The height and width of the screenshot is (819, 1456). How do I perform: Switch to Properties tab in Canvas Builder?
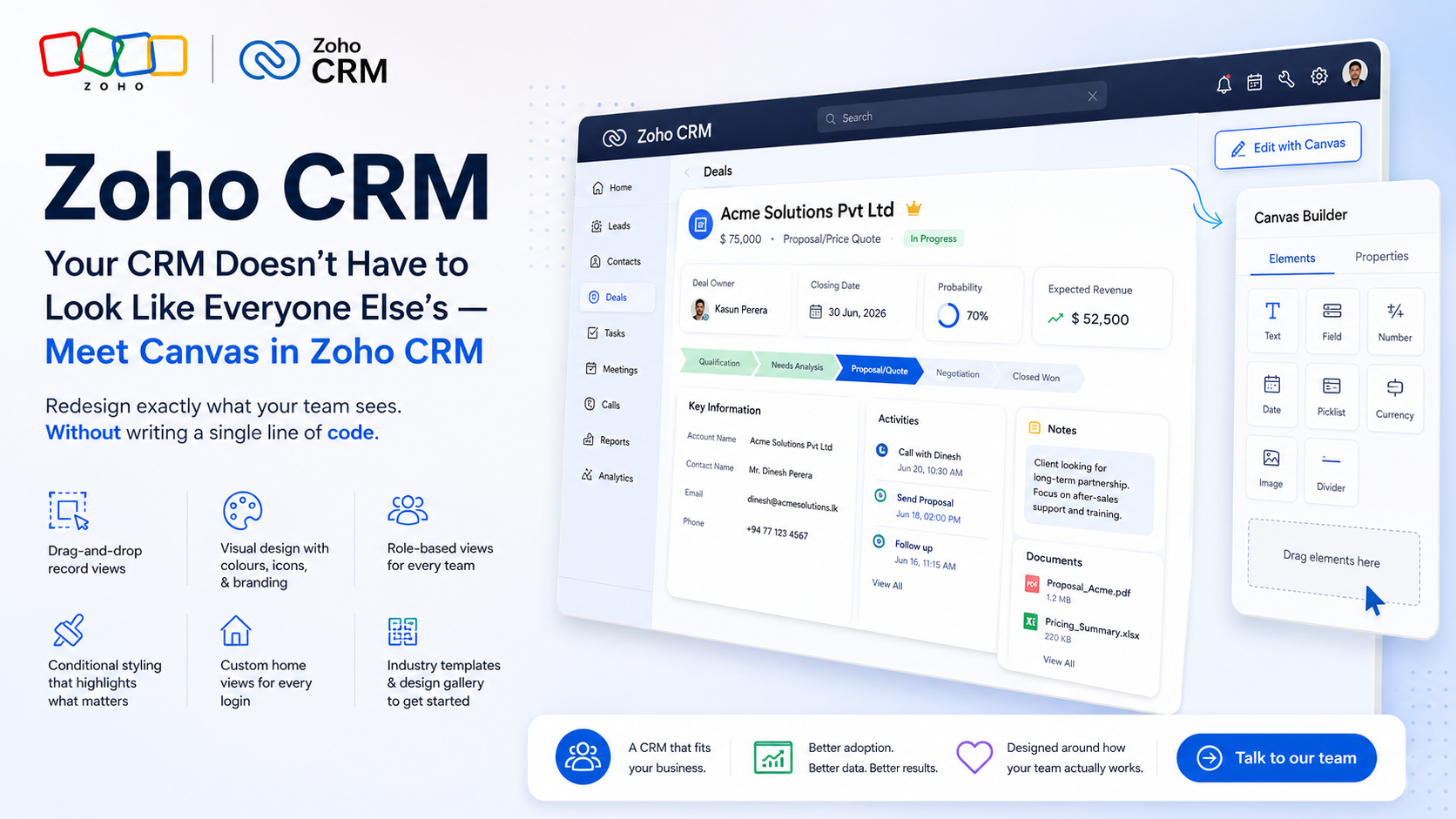1382,257
